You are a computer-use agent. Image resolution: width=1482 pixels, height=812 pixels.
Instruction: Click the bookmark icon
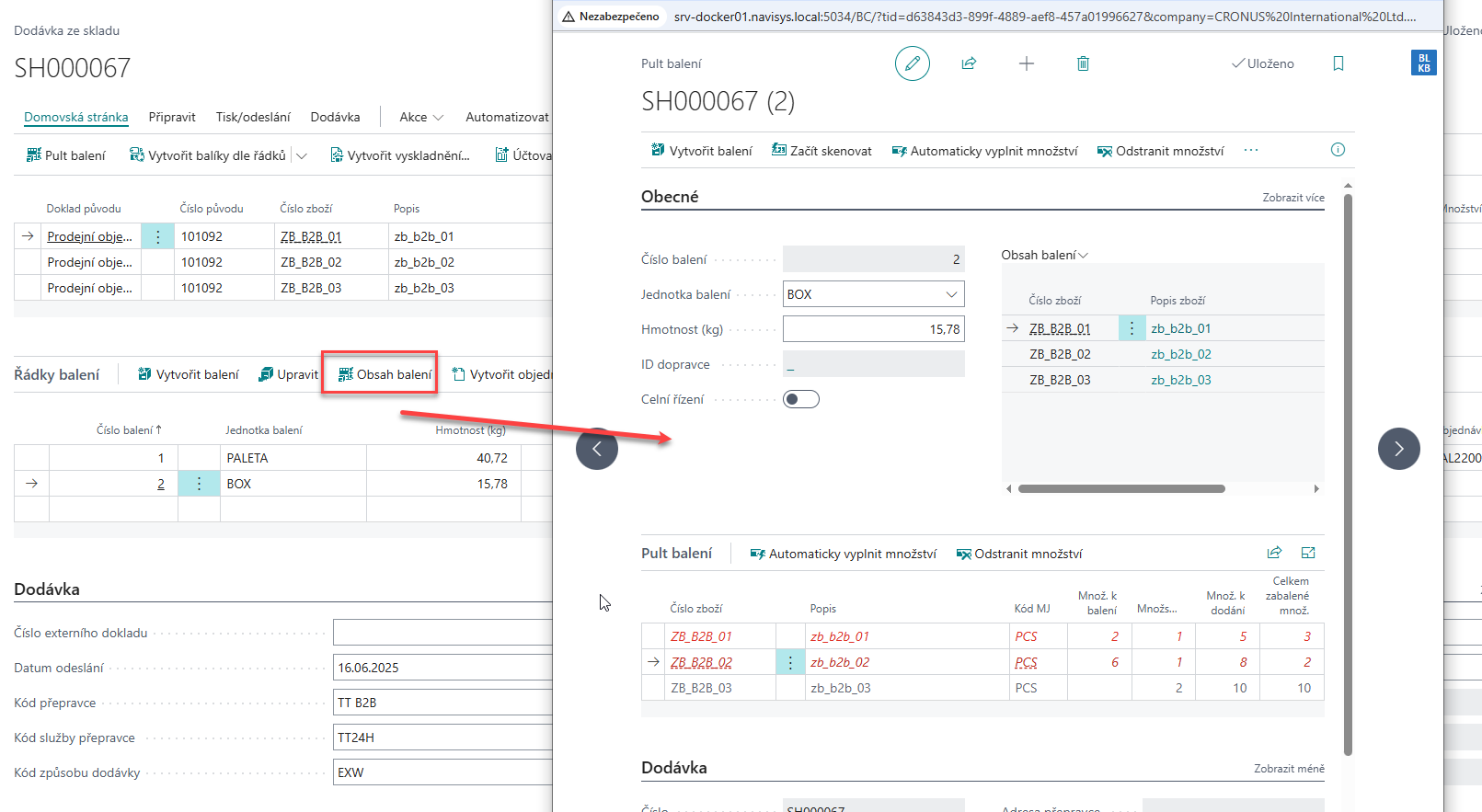point(1338,63)
